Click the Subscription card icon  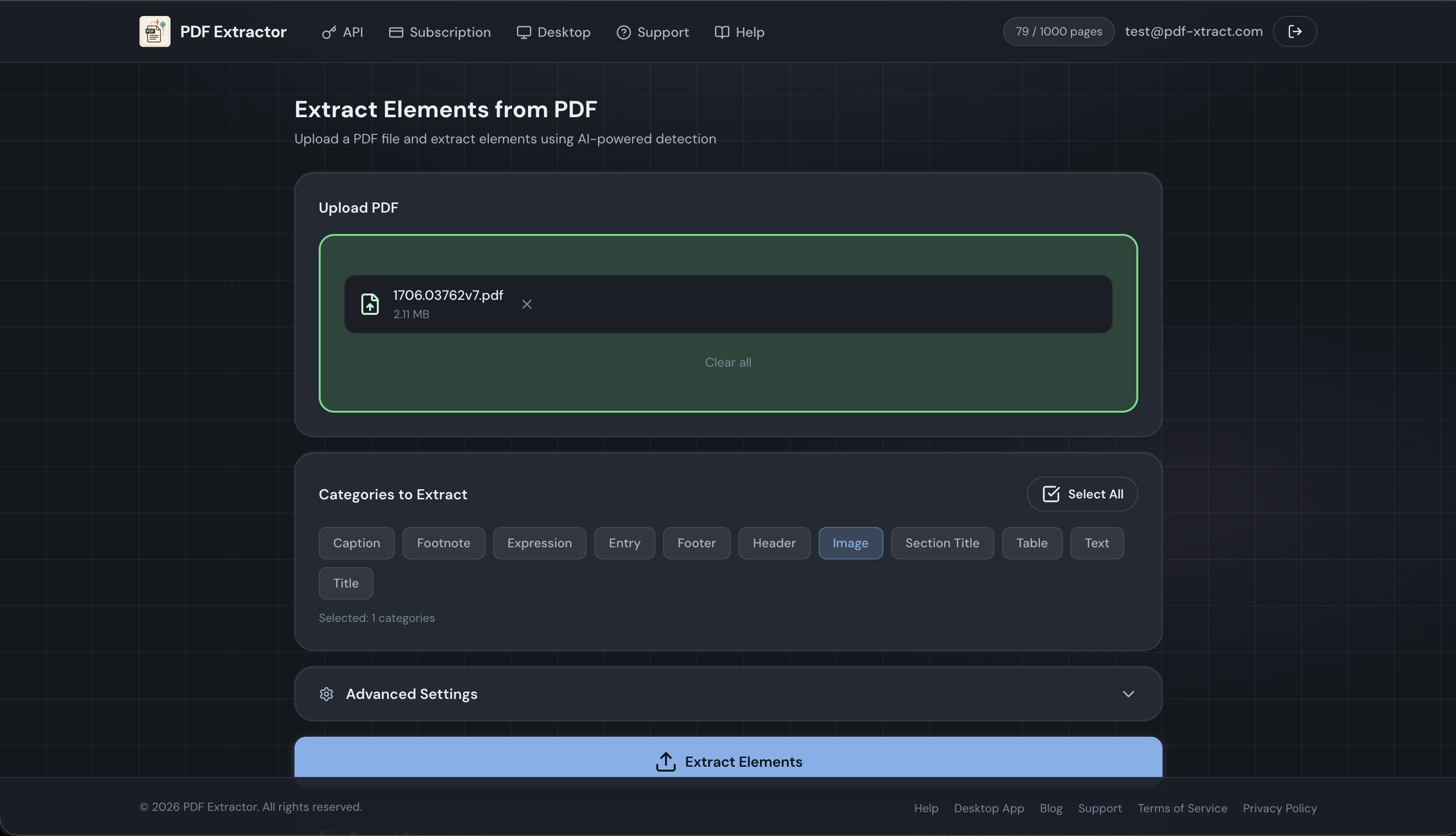coord(396,32)
